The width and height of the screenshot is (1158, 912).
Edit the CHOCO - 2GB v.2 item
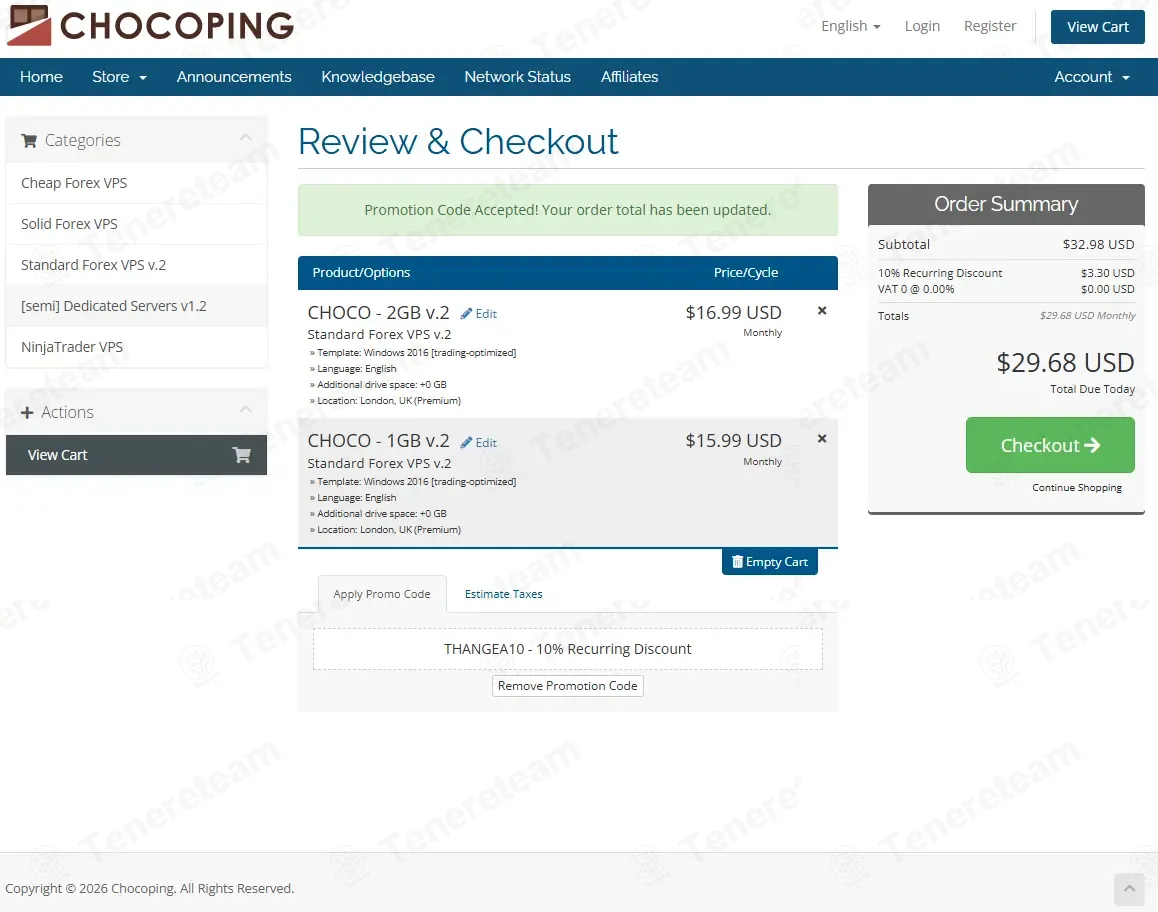(479, 314)
